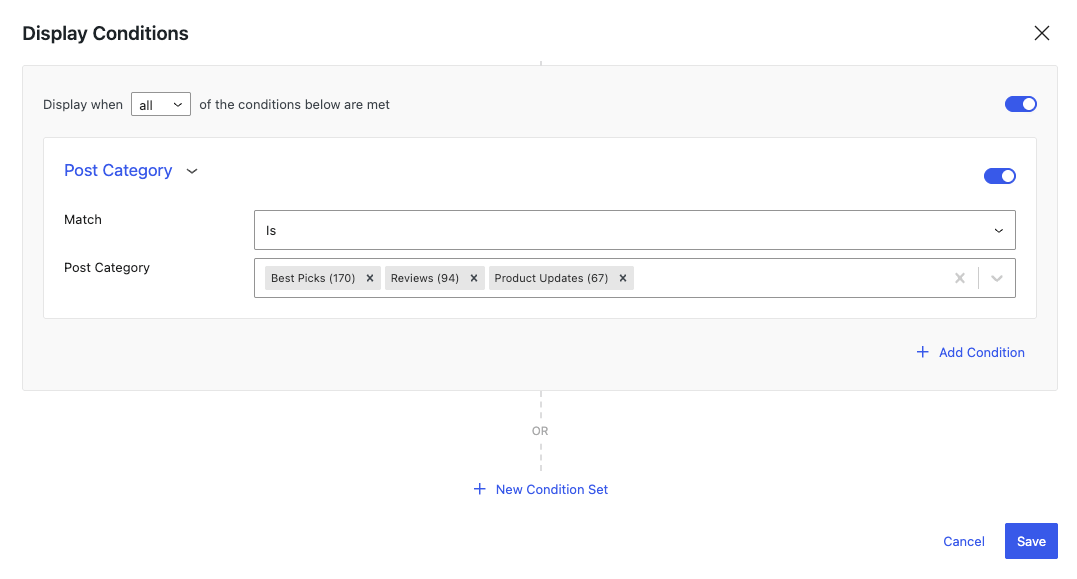
Task: Save the display conditions
Action: click(1031, 541)
